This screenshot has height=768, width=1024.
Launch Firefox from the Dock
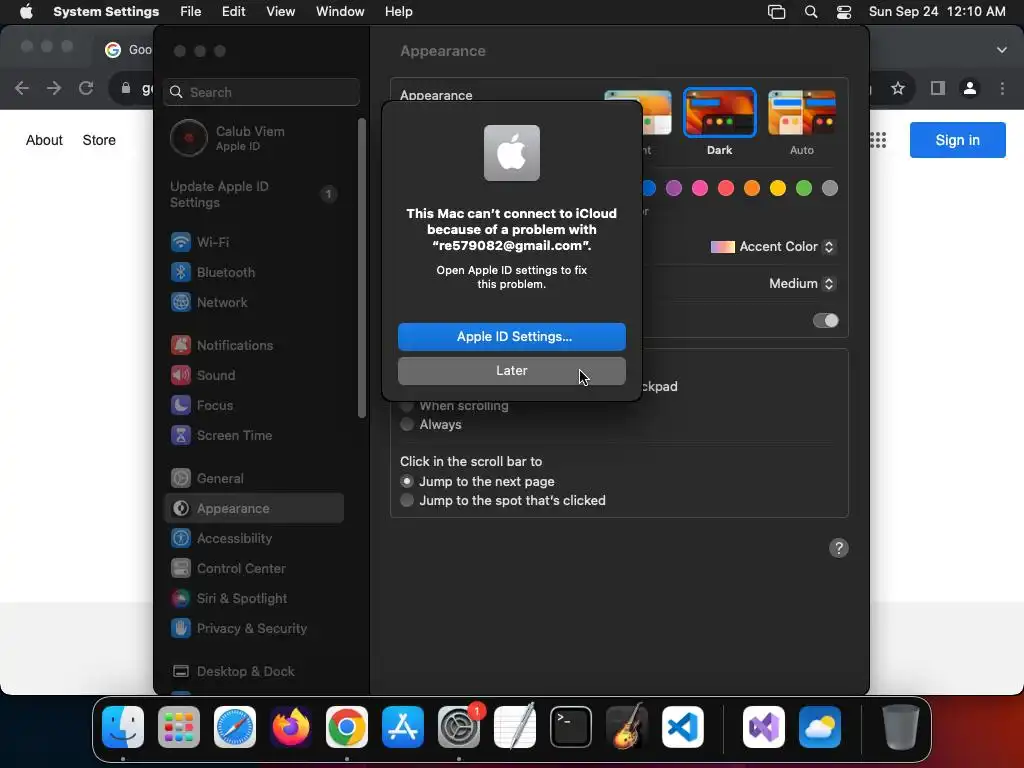click(291, 727)
